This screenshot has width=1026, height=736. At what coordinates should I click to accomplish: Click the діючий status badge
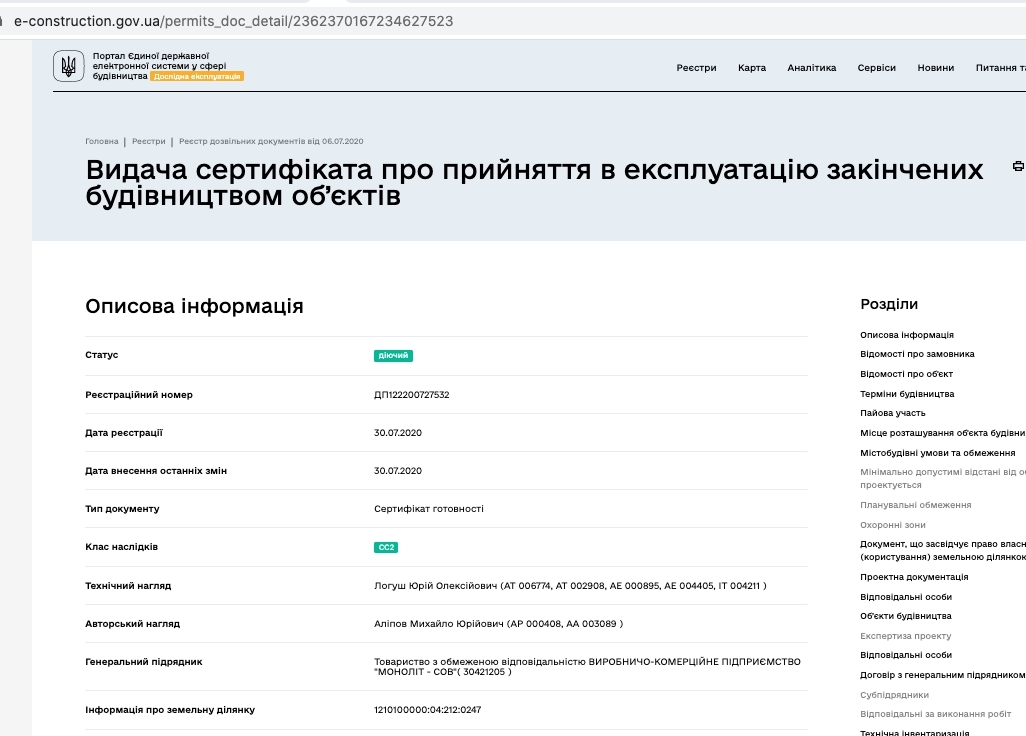pos(393,355)
